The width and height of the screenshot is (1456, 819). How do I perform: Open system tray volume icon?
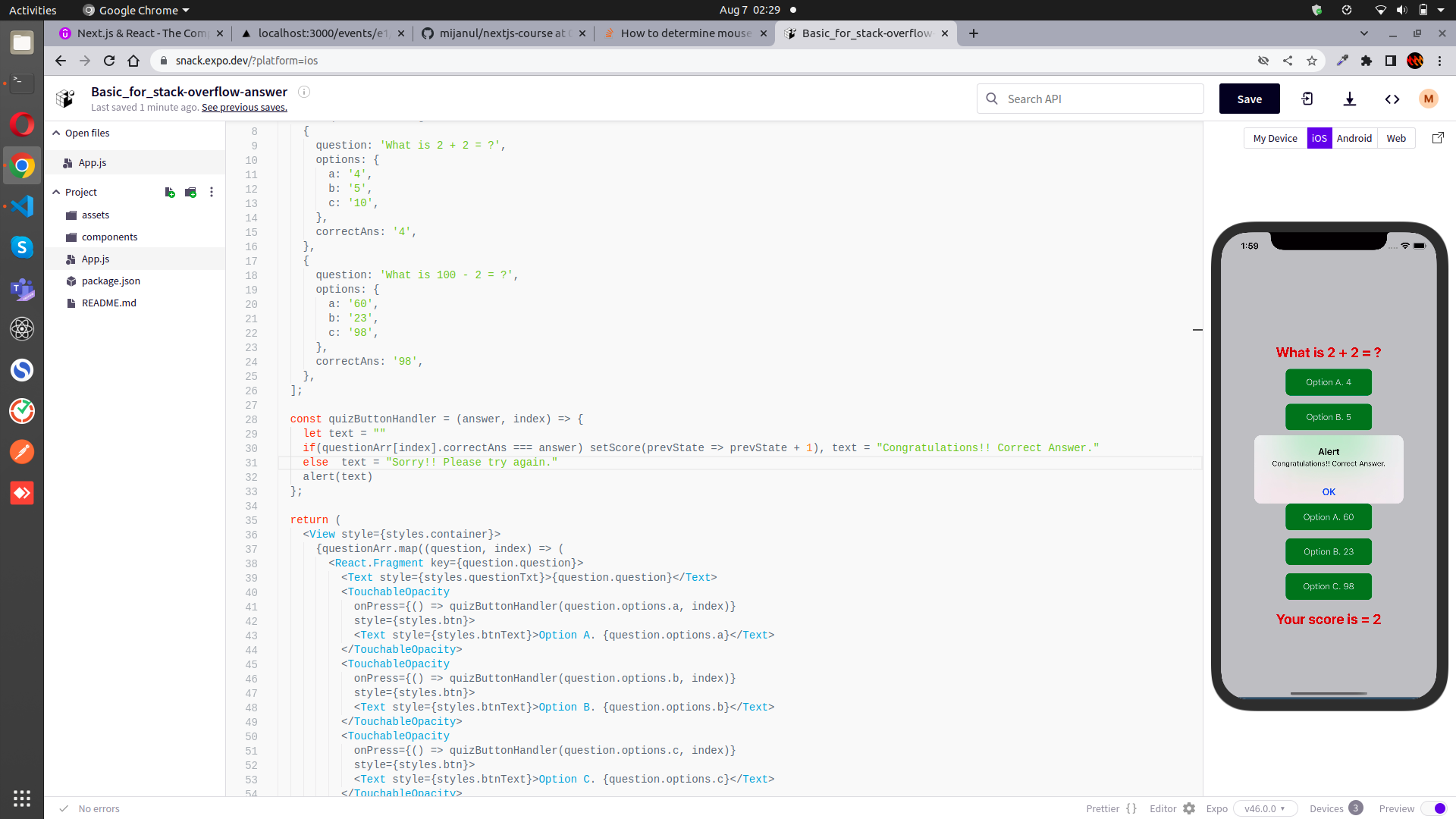coord(1401,10)
